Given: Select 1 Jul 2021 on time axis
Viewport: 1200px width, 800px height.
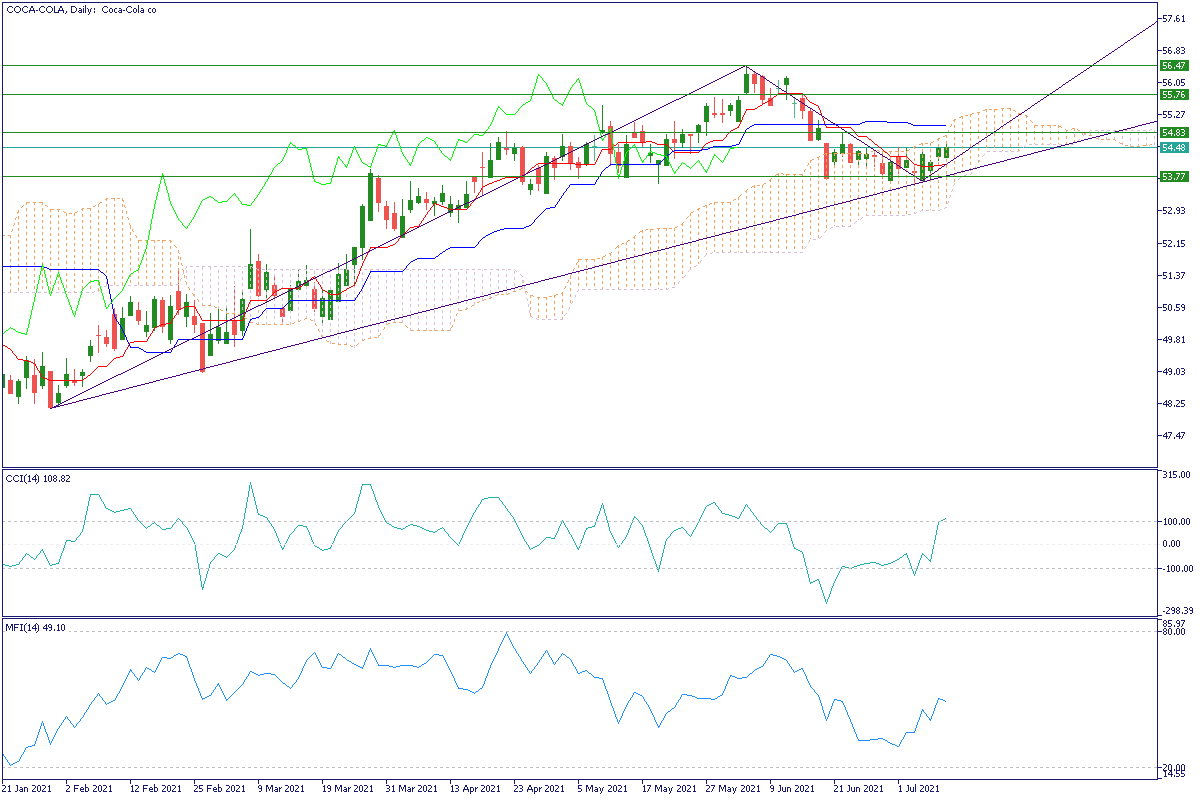Looking at the screenshot, I should pyautogui.click(x=918, y=789).
